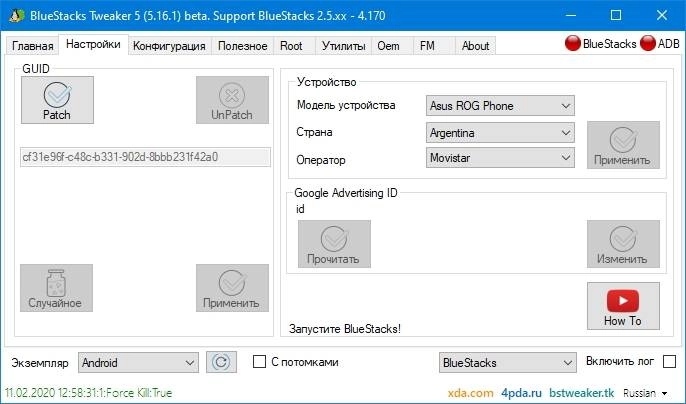Enable the С потомками checkbox
Viewport: 686px width, 404px height.
(259, 362)
